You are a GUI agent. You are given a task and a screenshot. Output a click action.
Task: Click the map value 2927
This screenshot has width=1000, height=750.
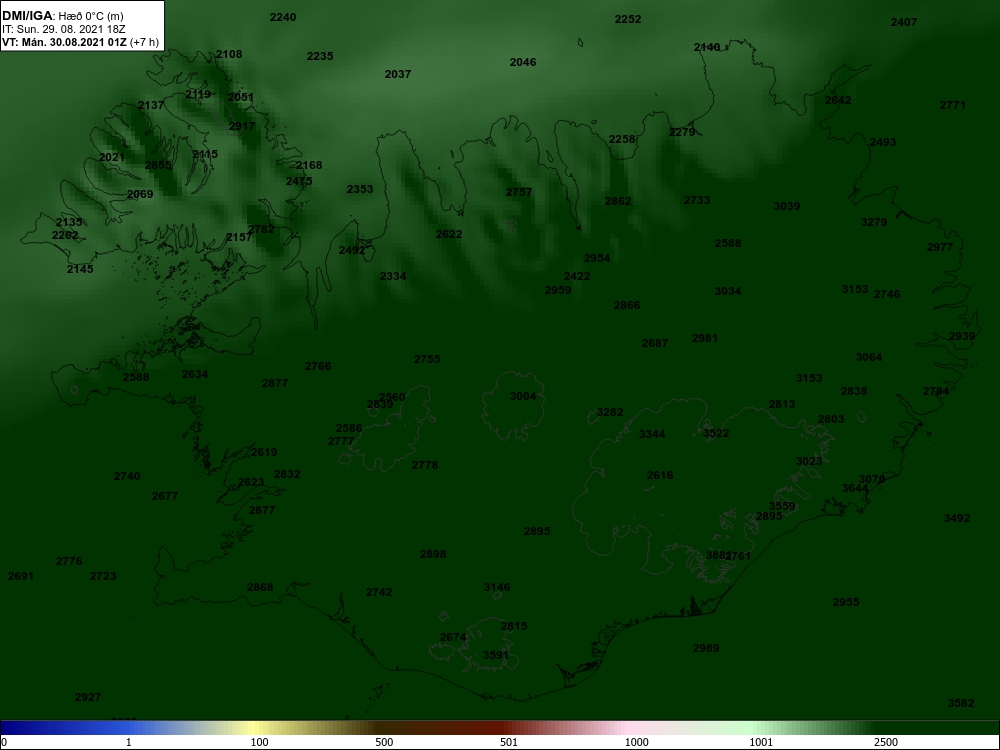[88, 698]
